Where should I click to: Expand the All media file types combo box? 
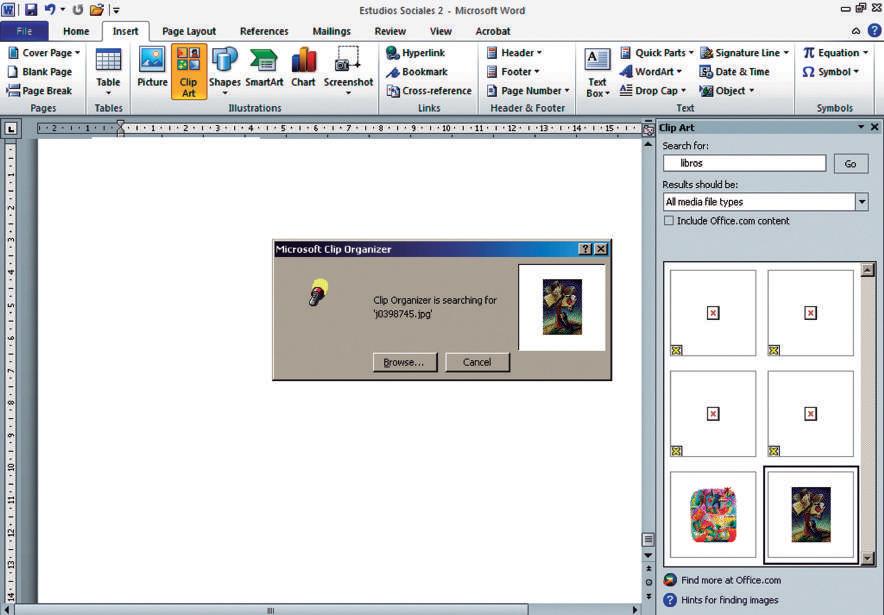pos(861,202)
